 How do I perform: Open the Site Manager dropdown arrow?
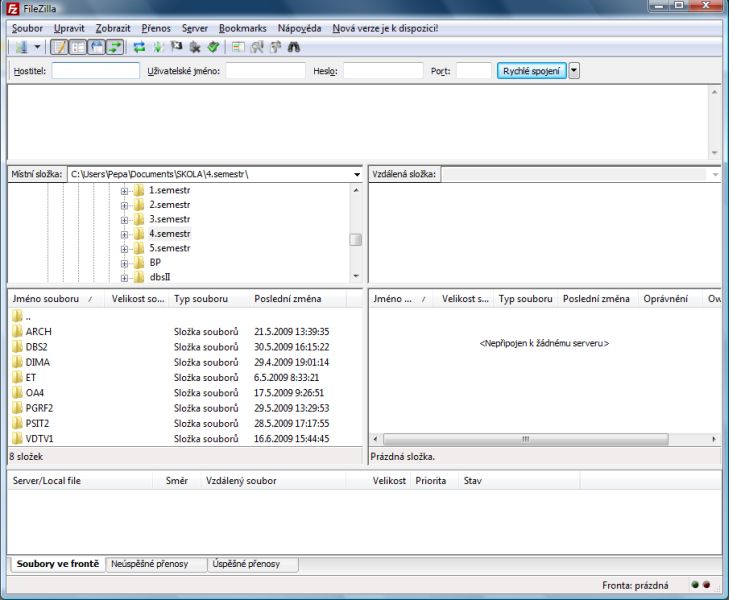(x=37, y=47)
